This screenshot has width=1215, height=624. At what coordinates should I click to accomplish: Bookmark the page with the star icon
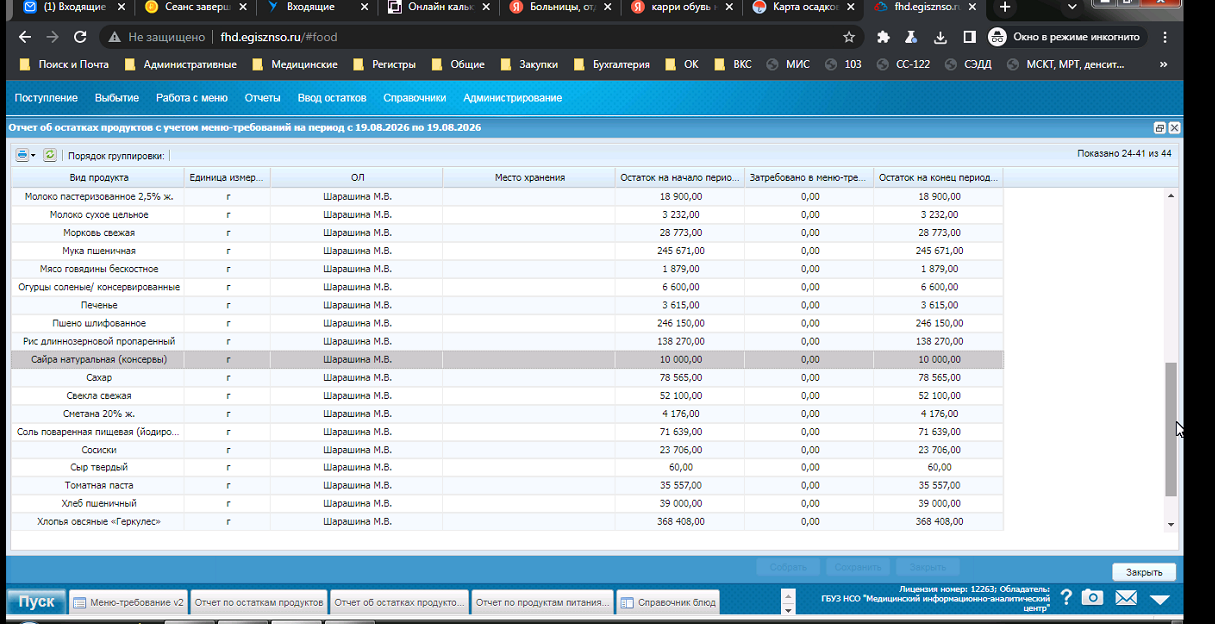point(849,37)
